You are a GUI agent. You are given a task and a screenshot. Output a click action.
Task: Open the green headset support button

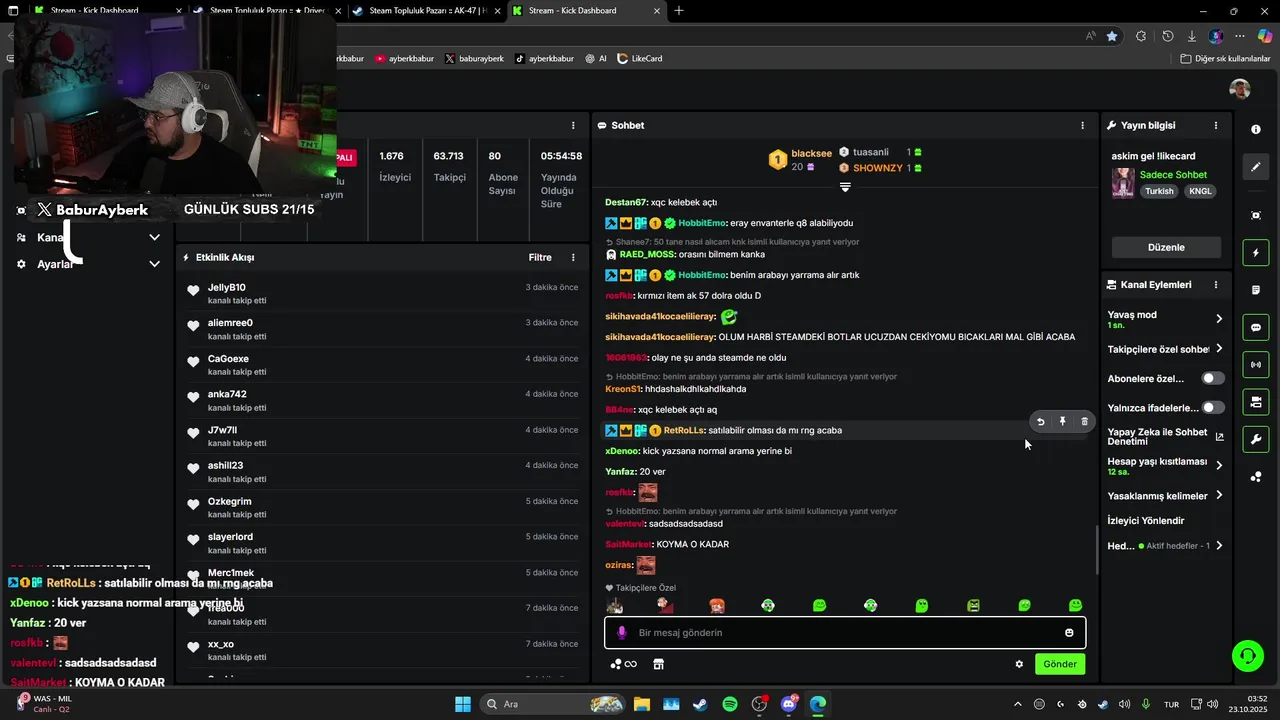1247,656
